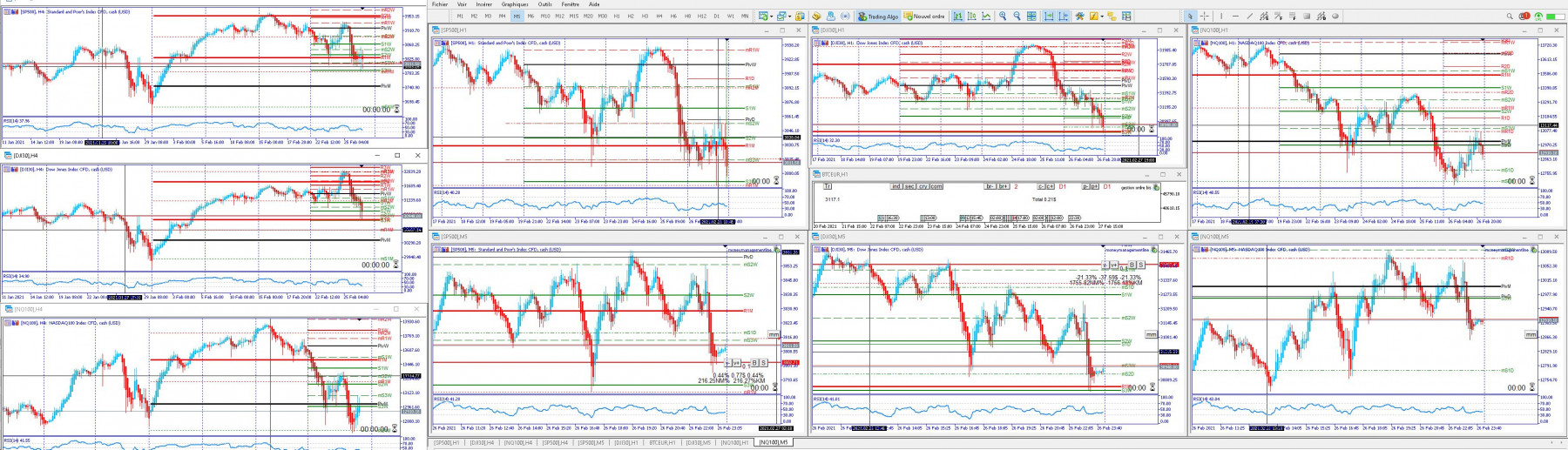The image size is (1568, 450).
Task: Click the 'cry' button in BTCEUR chart
Action: [x=923, y=186]
